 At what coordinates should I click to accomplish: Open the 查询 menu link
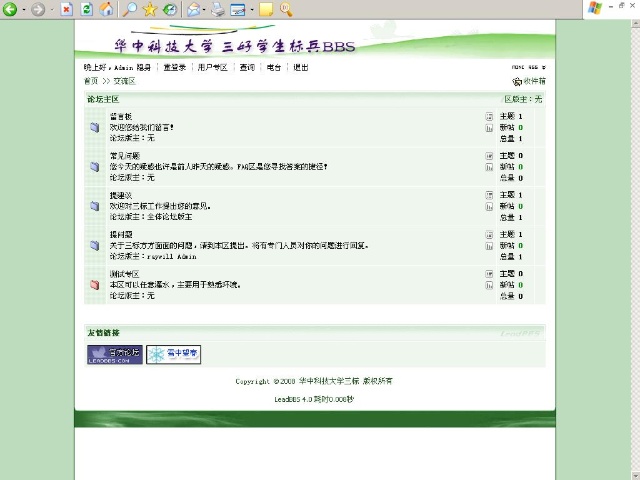[247, 67]
